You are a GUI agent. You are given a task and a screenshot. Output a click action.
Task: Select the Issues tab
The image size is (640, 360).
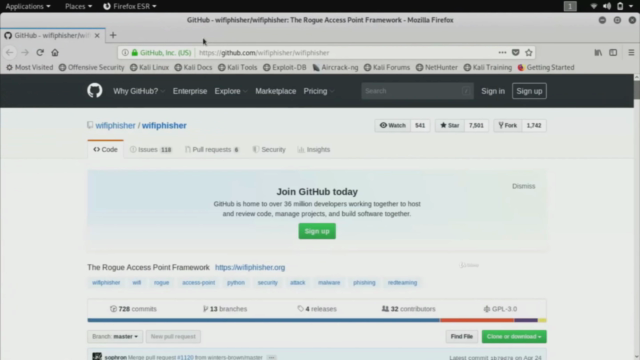(x=151, y=149)
